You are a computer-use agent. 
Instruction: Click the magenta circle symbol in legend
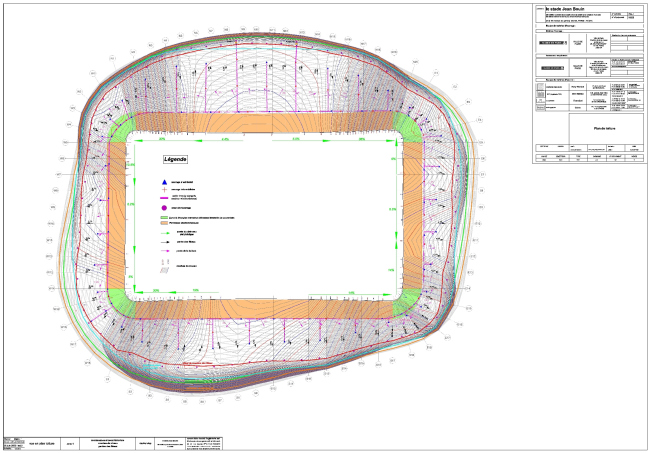click(x=162, y=207)
